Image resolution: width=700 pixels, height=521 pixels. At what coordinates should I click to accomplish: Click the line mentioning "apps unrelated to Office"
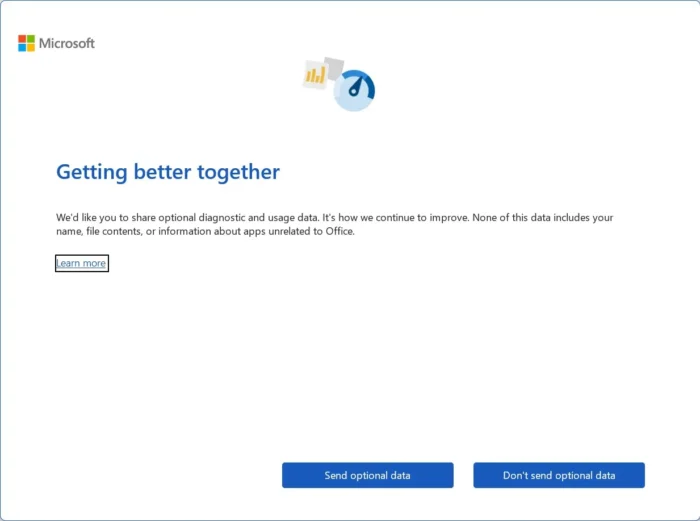(205, 231)
